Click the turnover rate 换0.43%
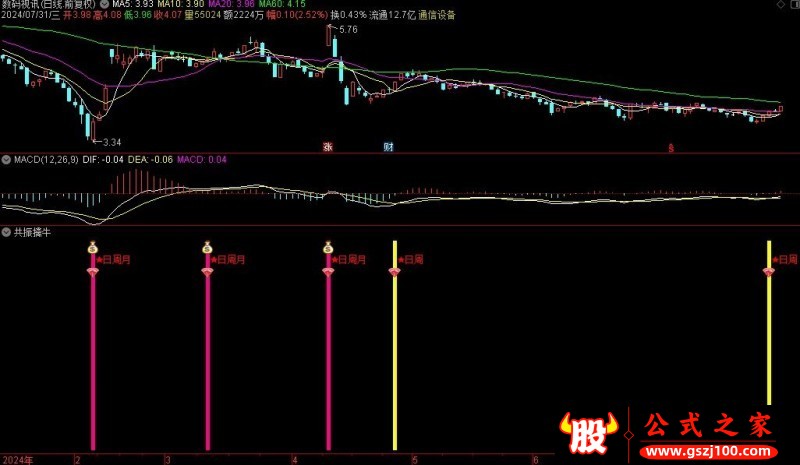 pos(348,15)
